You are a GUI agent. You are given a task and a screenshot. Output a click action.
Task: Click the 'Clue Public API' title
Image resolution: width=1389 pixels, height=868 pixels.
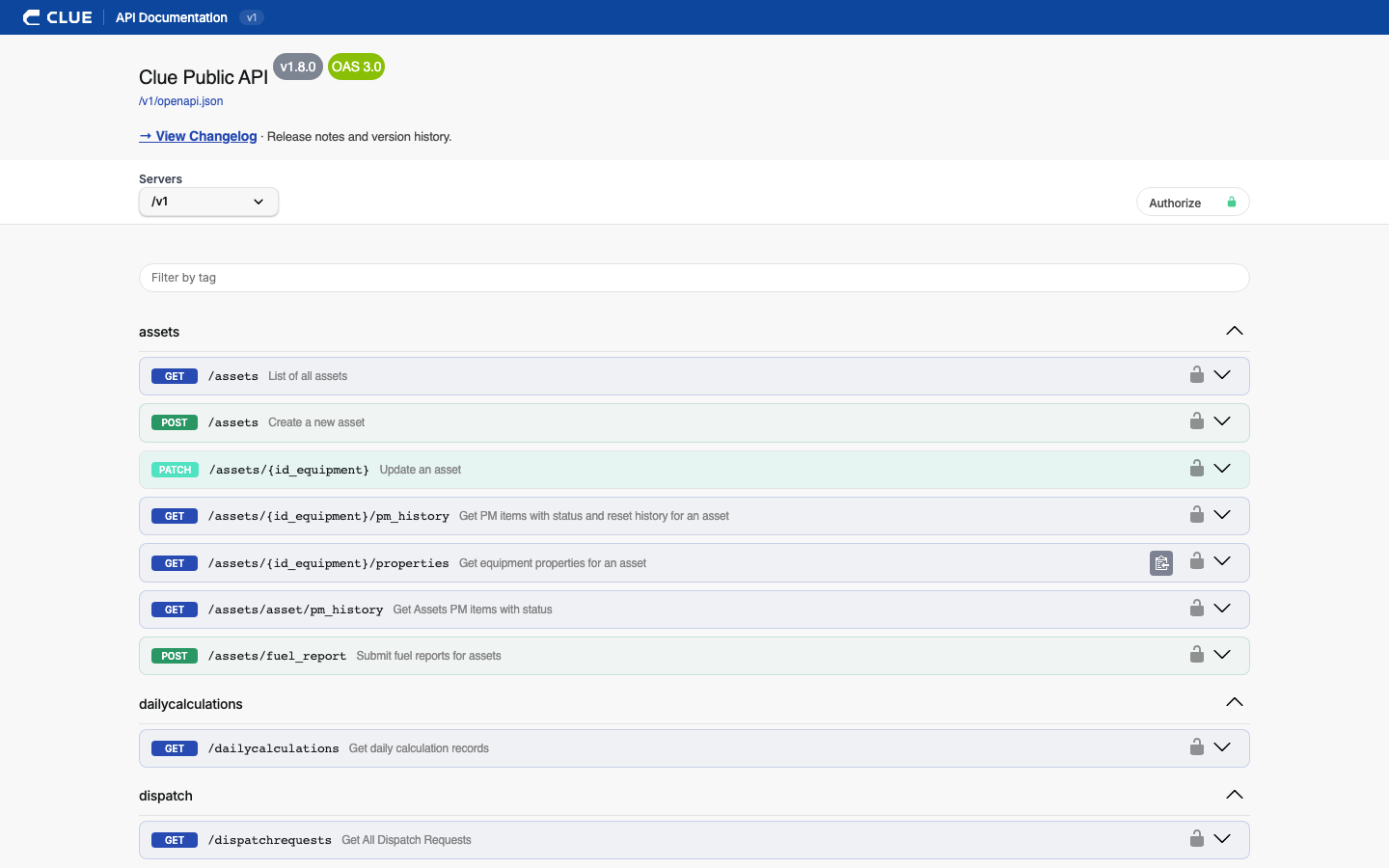204,77
